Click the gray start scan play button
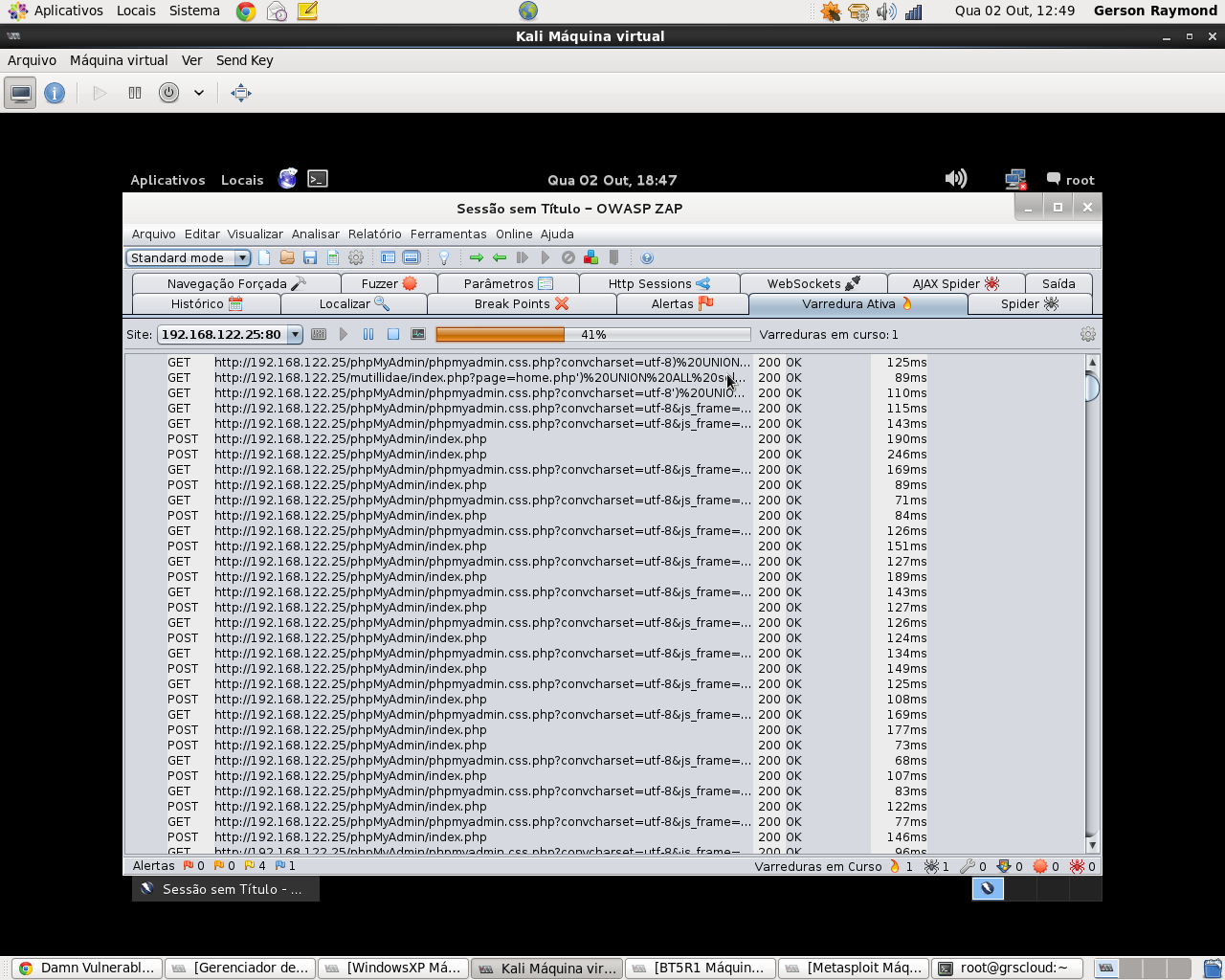 point(344,334)
